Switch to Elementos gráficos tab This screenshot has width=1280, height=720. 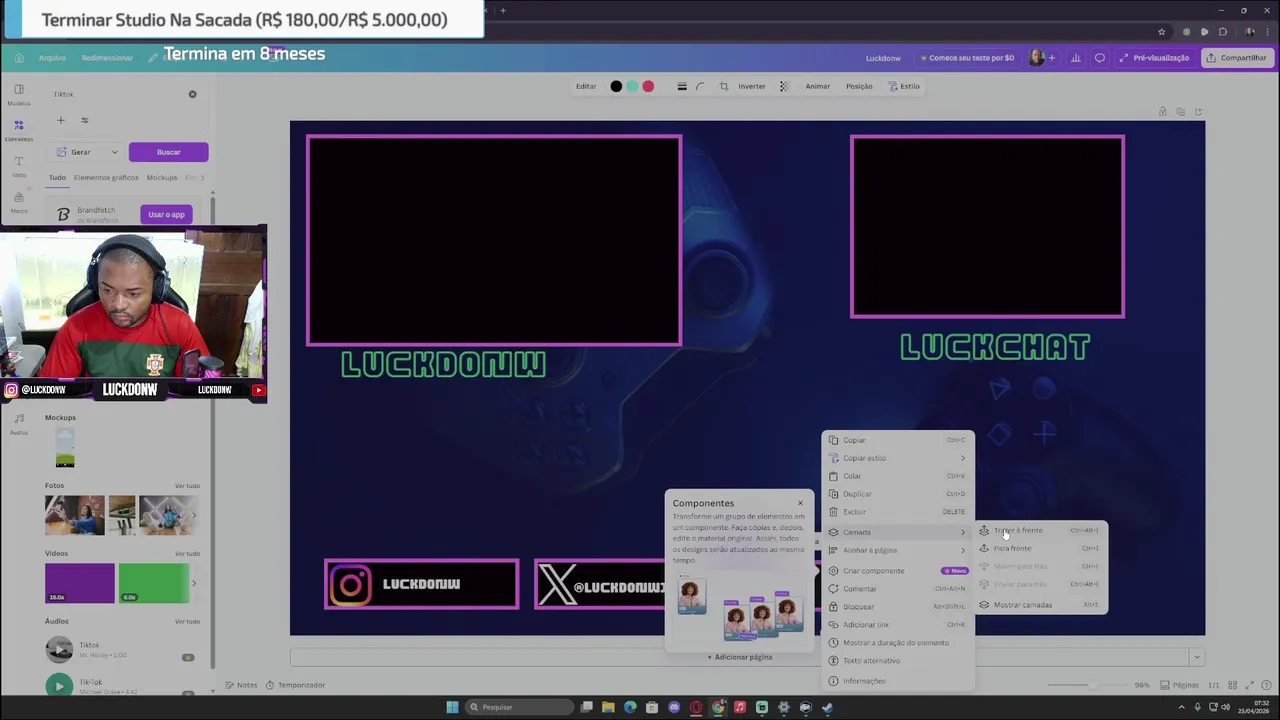(106, 178)
